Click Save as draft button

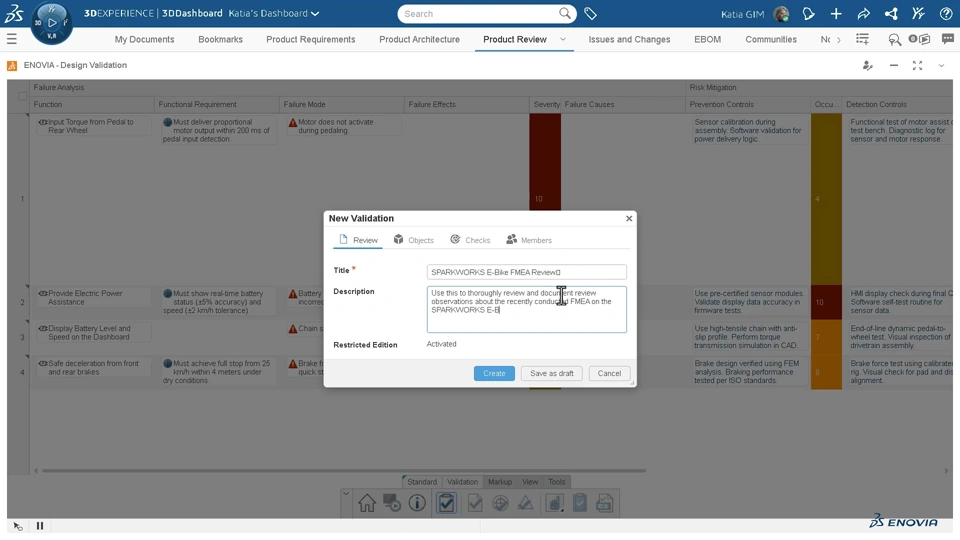pos(552,373)
